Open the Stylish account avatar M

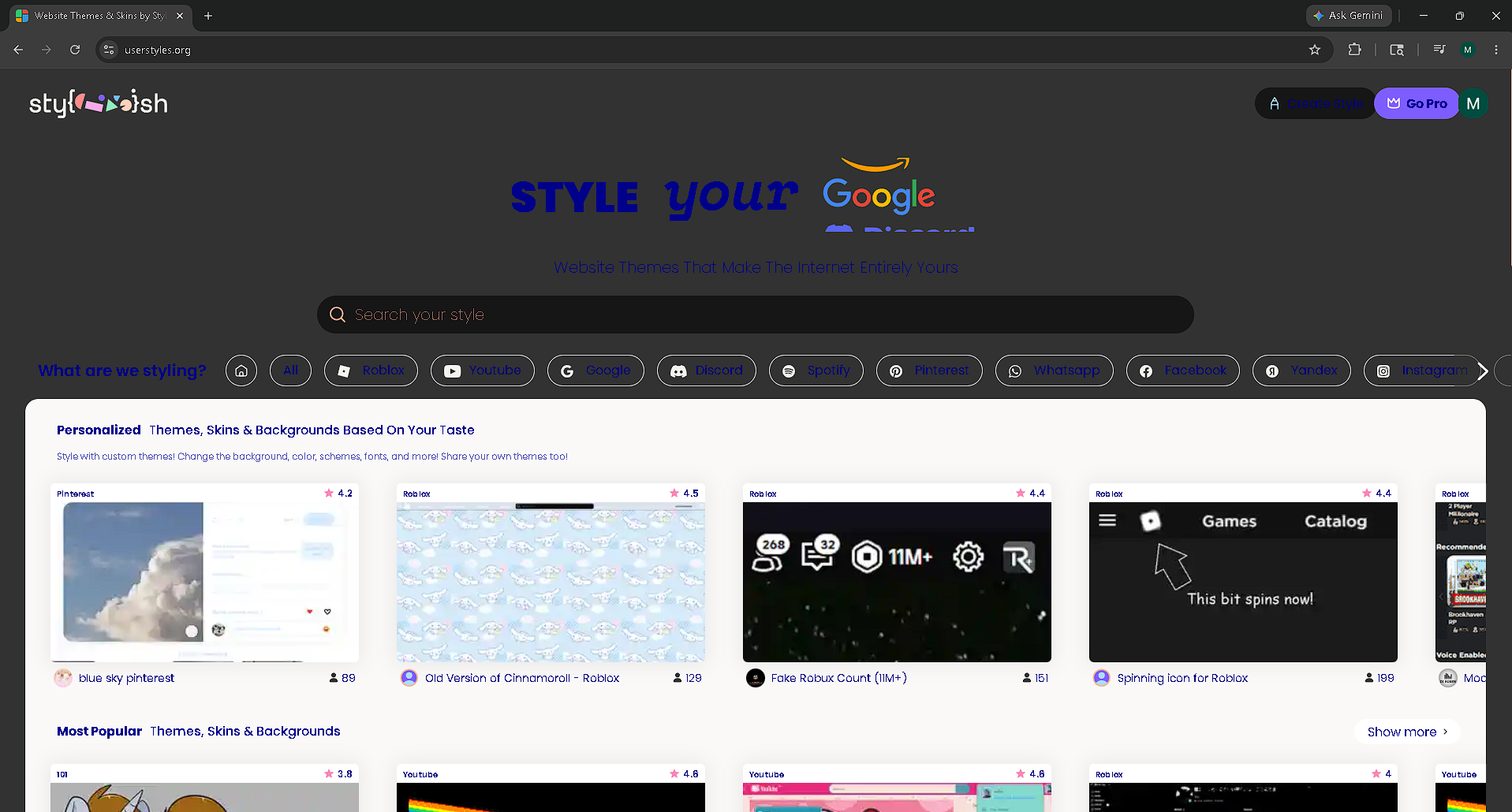coord(1473,103)
